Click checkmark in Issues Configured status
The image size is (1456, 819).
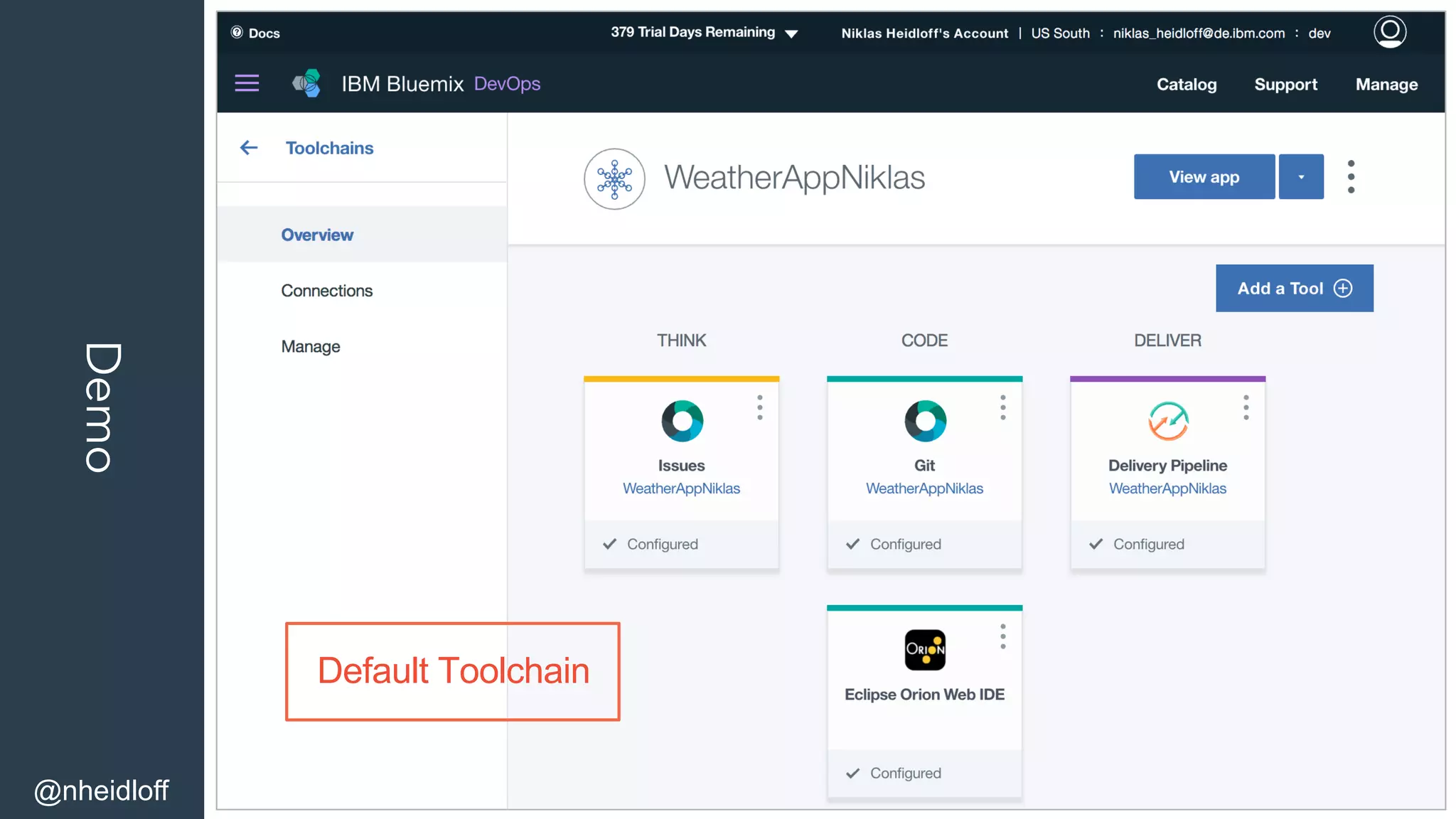click(x=609, y=544)
